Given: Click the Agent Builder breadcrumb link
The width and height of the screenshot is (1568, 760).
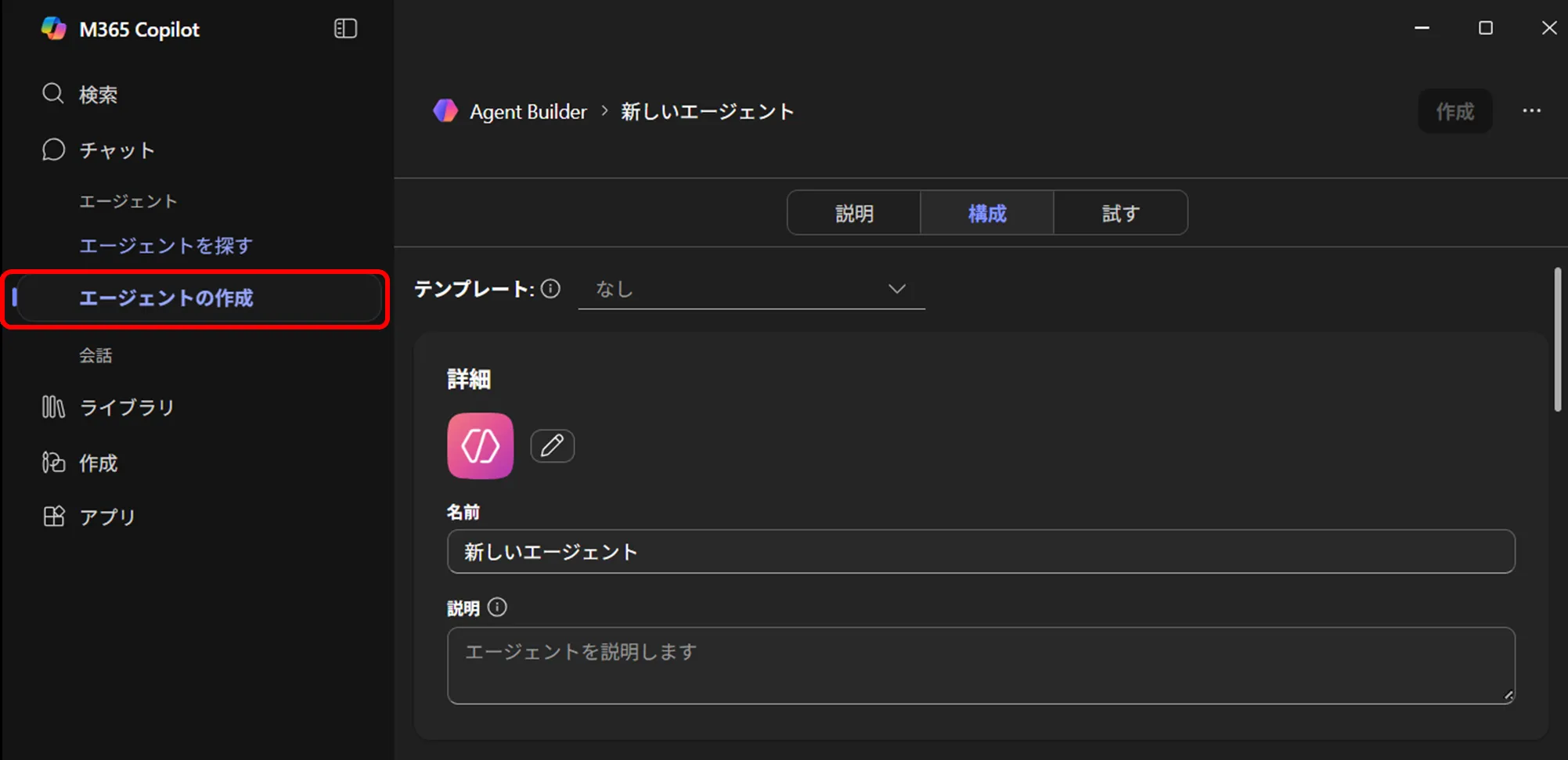Looking at the screenshot, I should point(528,112).
